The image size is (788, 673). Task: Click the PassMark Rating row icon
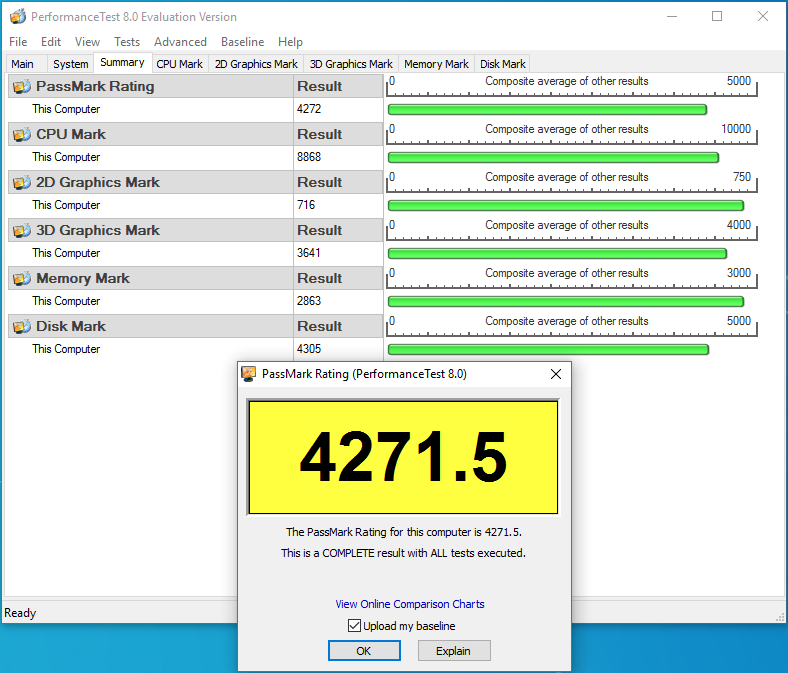point(22,86)
